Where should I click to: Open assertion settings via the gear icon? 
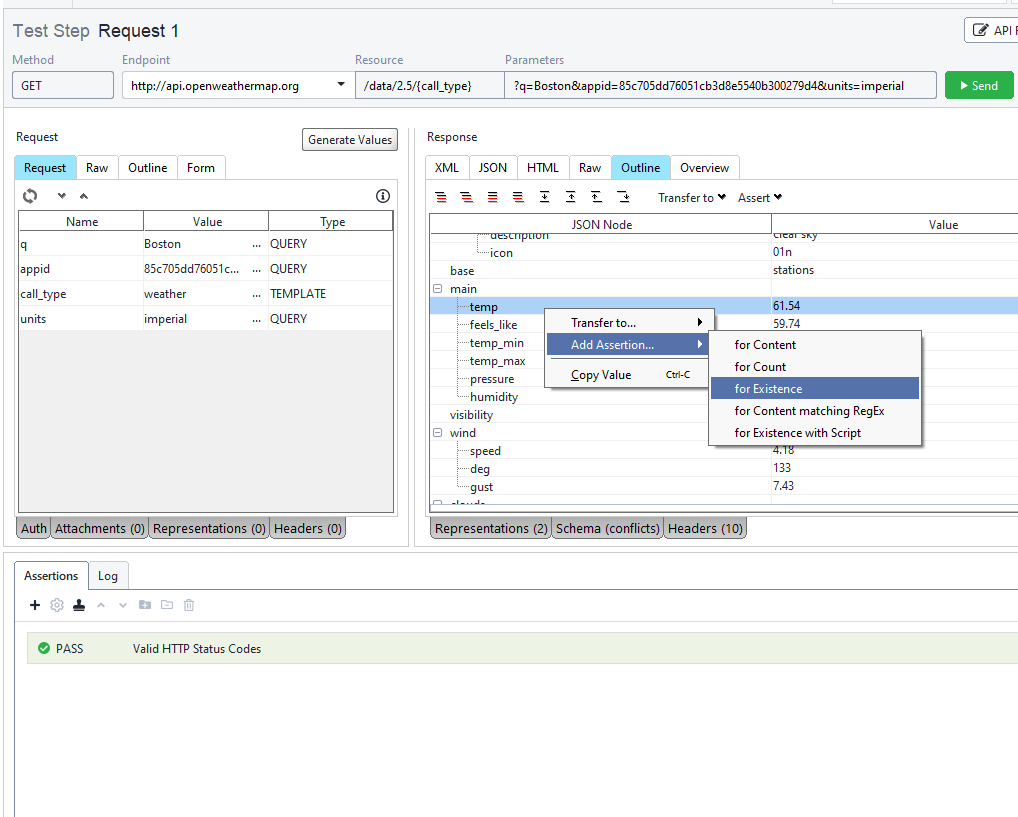coord(57,605)
